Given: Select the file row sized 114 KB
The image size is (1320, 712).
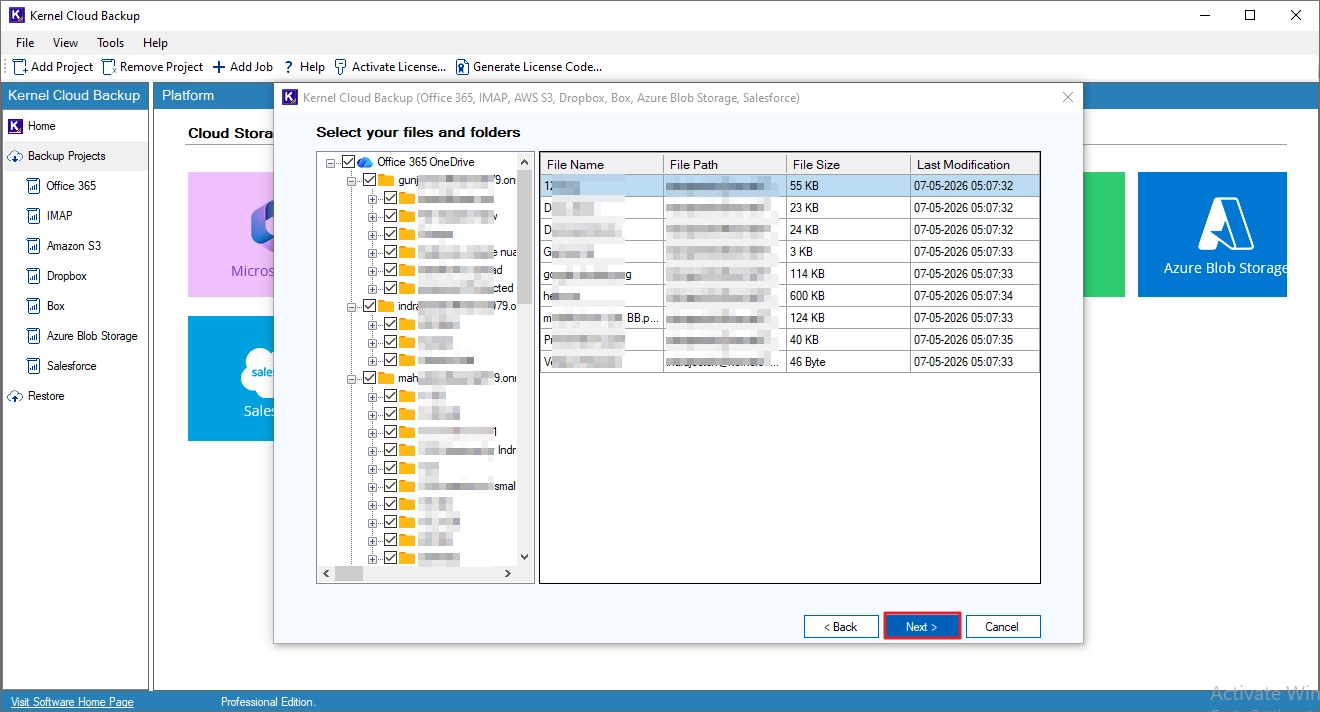Looking at the screenshot, I should pos(790,274).
